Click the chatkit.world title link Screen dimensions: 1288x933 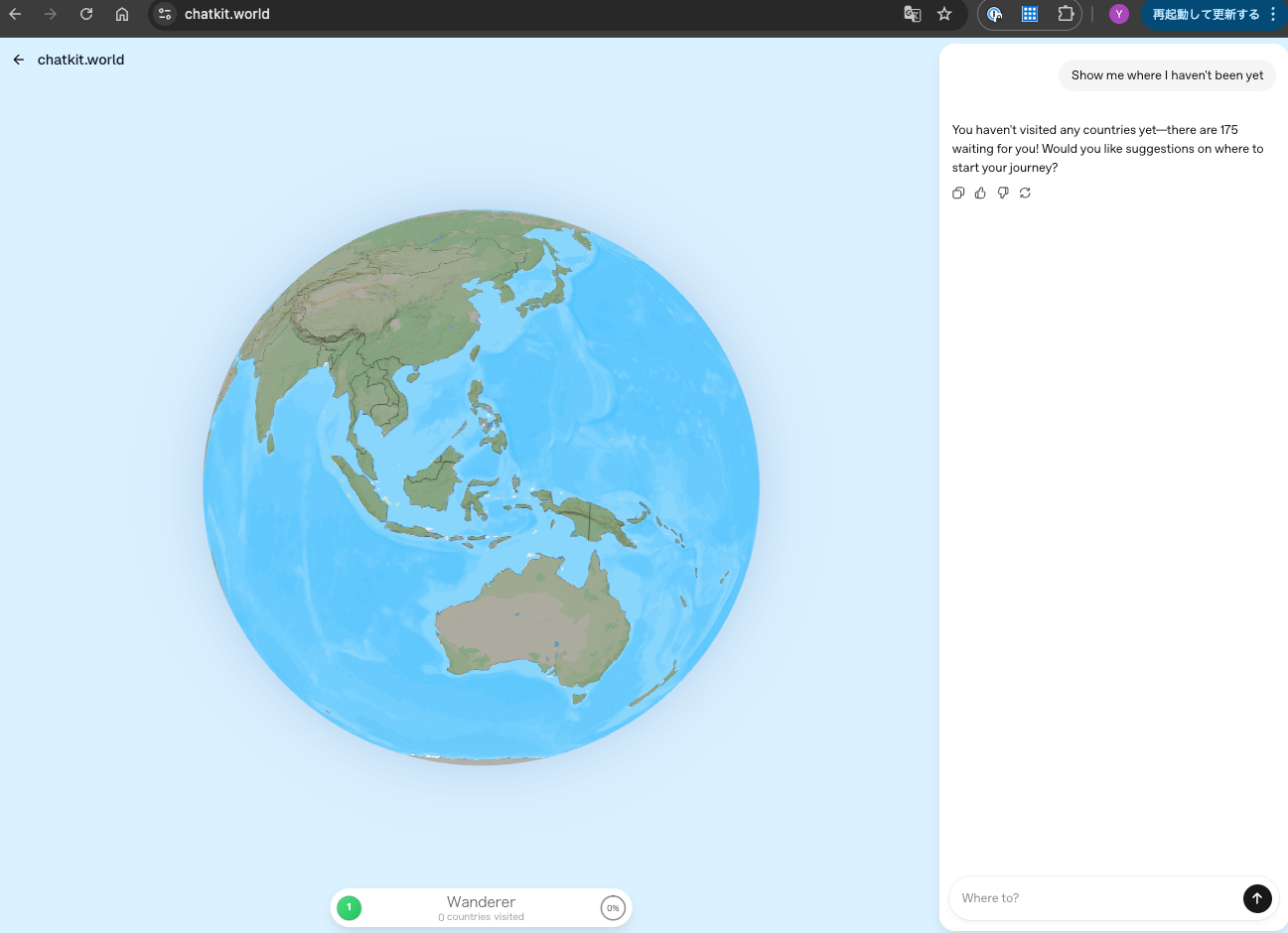81,60
